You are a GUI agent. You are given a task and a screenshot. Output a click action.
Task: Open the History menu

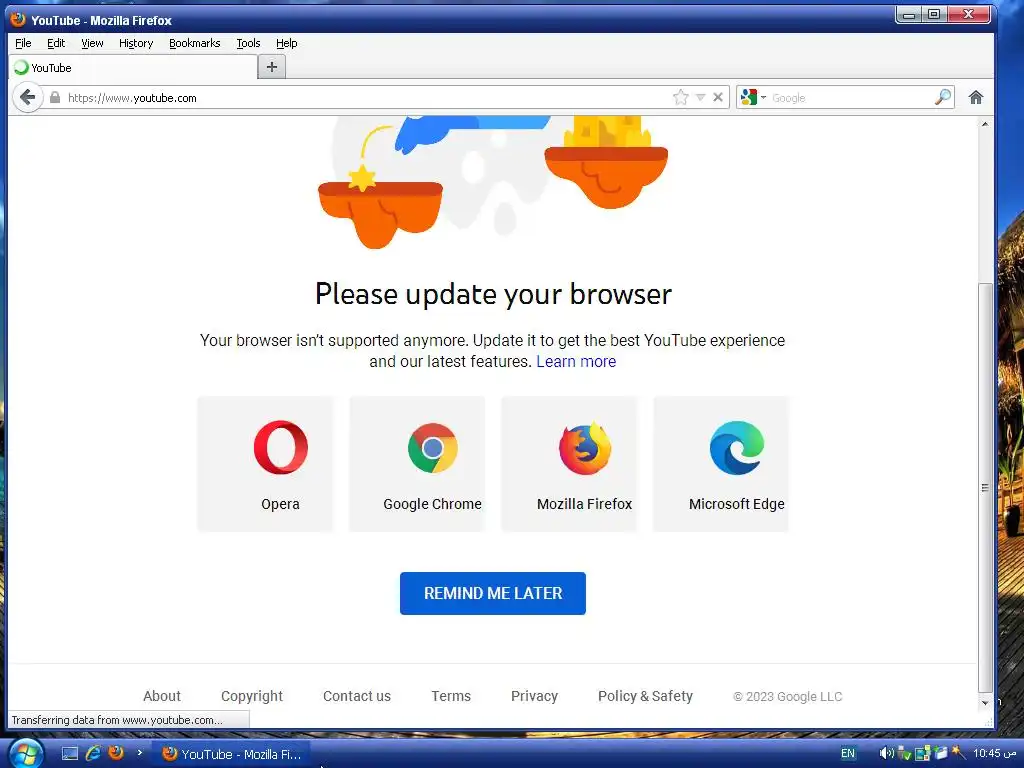(136, 43)
